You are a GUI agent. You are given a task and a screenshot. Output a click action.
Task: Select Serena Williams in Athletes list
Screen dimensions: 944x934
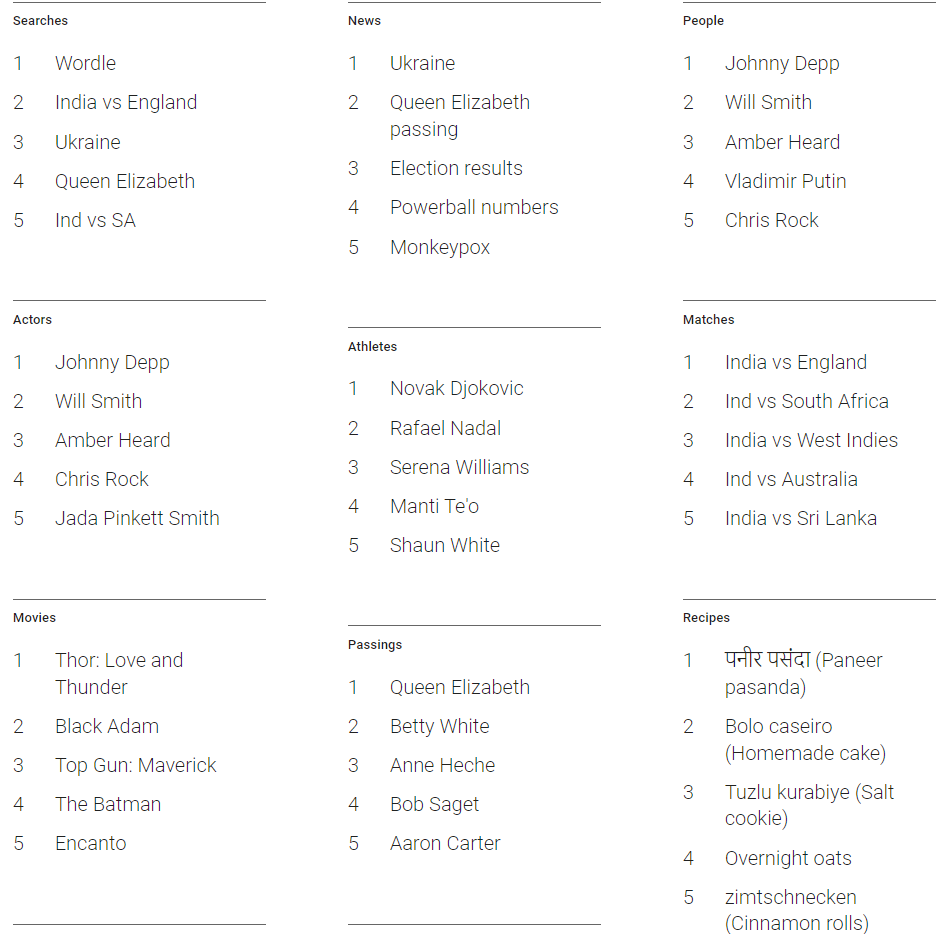coord(459,467)
